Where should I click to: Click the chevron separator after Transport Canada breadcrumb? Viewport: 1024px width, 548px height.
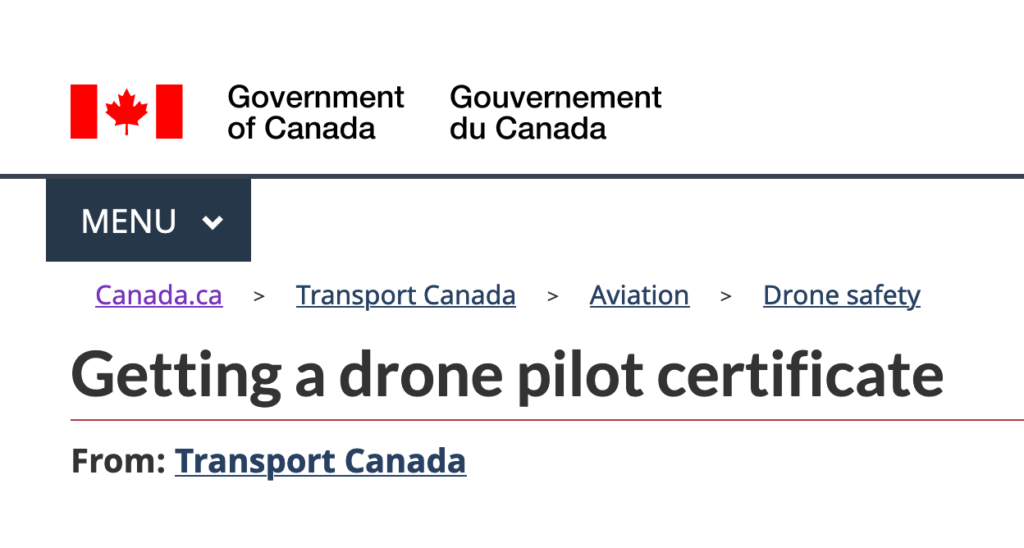click(x=552, y=296)
